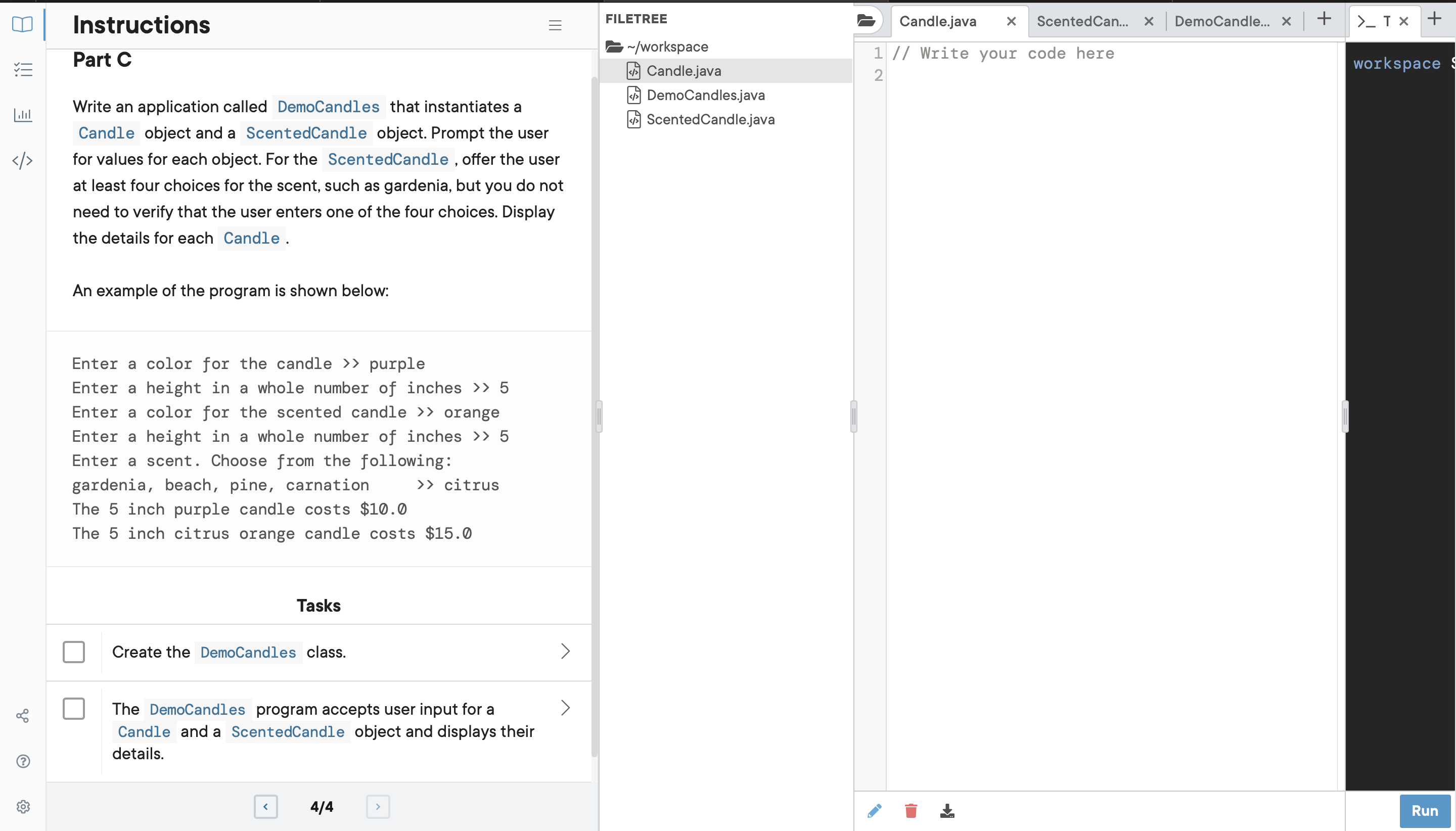Select the checklist icon in left sidebar

pos(22,69)
